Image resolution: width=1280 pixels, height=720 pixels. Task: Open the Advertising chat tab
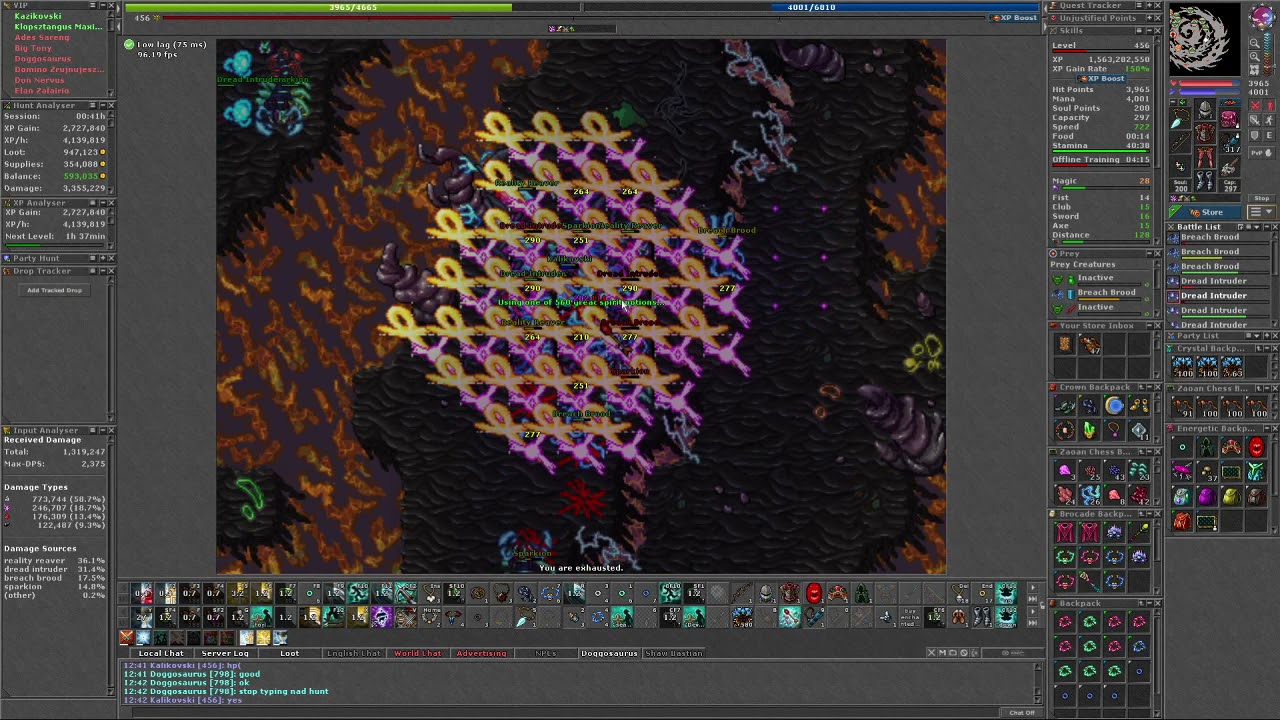tap(482, 653)
